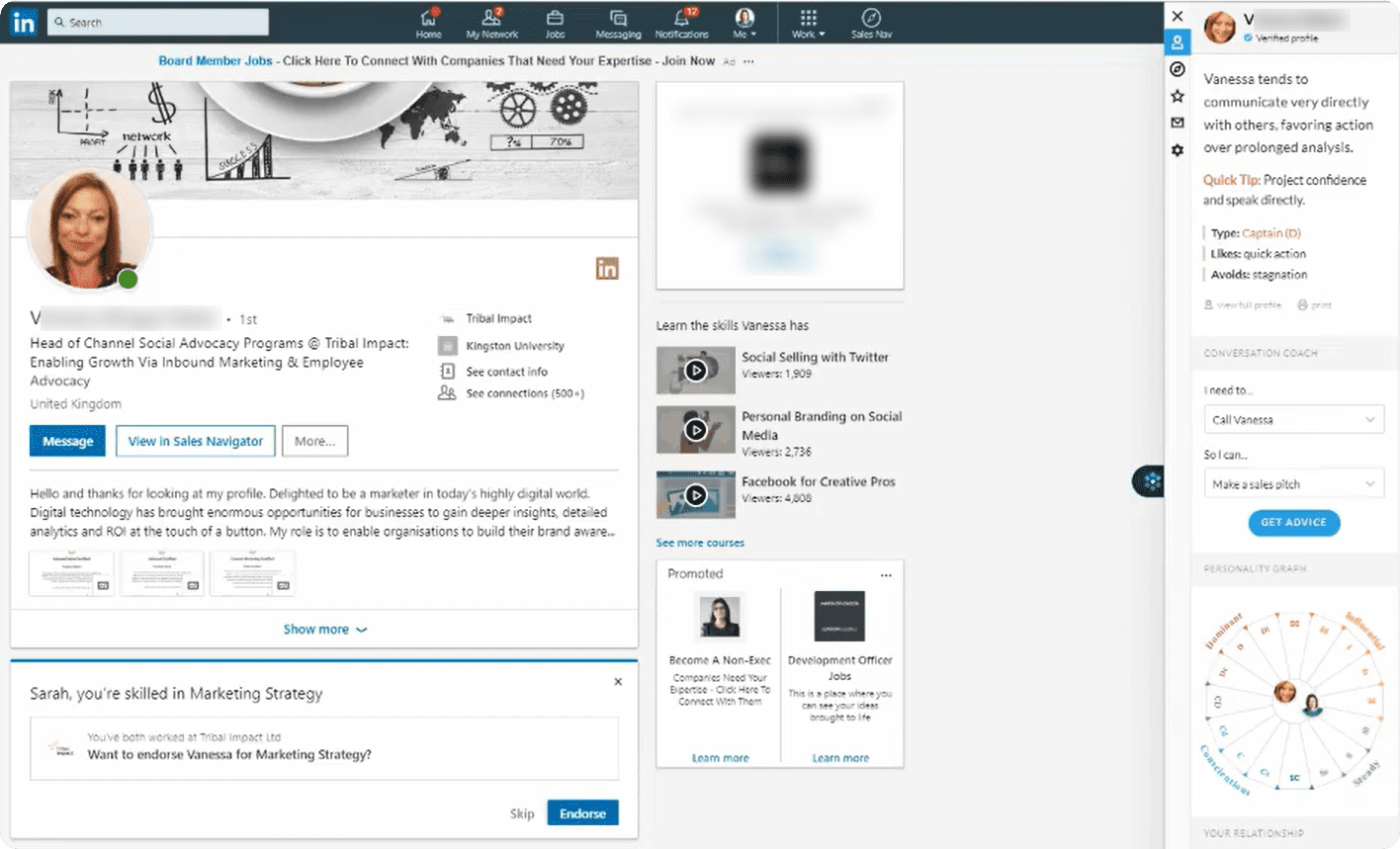Expand profile summary with Show more

click(324, 630)
